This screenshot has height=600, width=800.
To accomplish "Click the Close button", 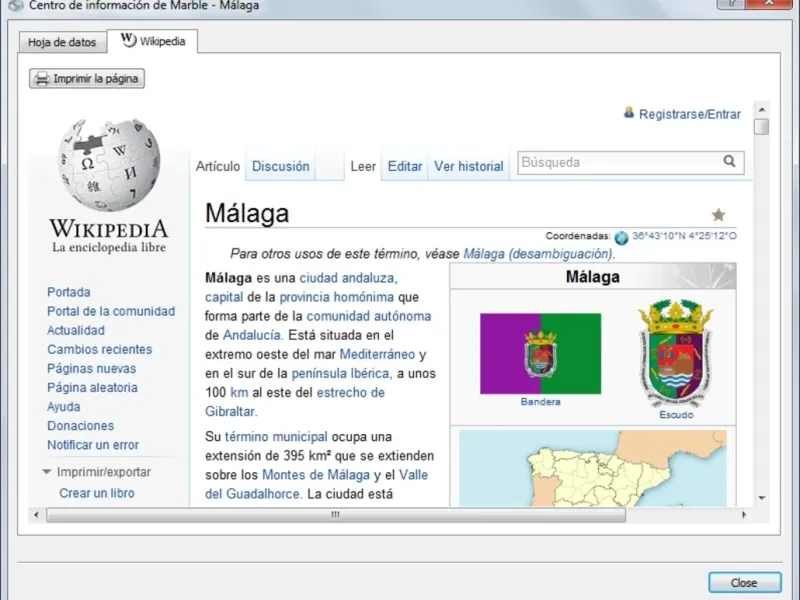I will click(x=744, y=583).
